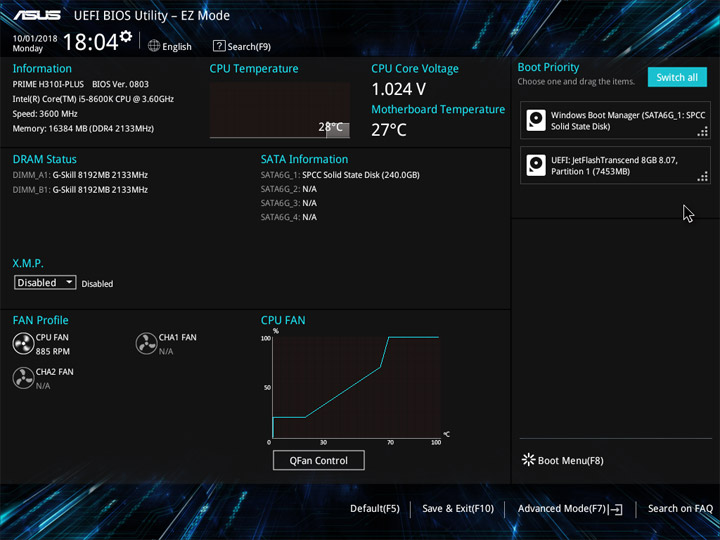Screen dimensions: 720x540
Task: Click Speed: 3600 MHz text
Action: [x=45, y=113]
